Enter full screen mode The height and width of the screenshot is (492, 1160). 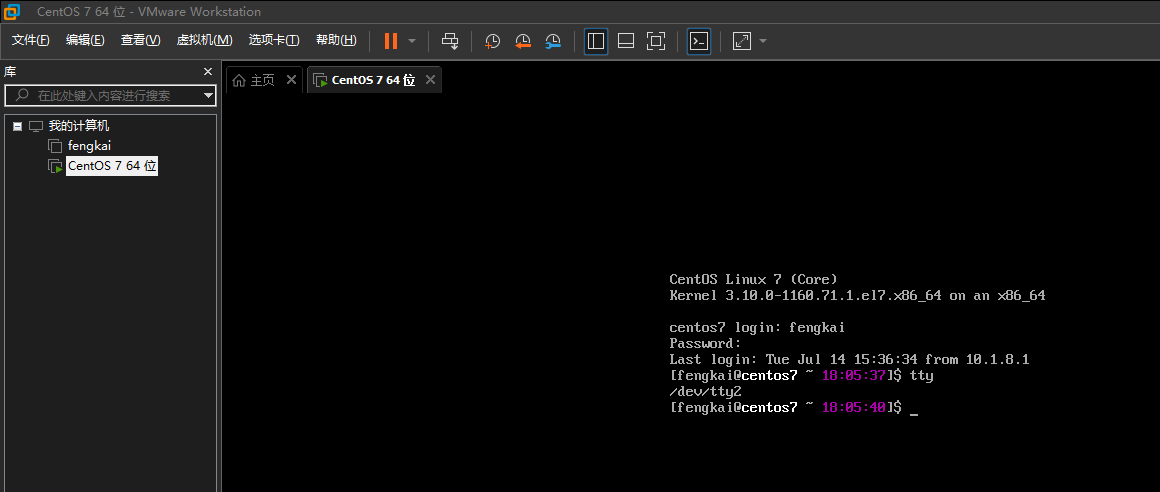655,41
